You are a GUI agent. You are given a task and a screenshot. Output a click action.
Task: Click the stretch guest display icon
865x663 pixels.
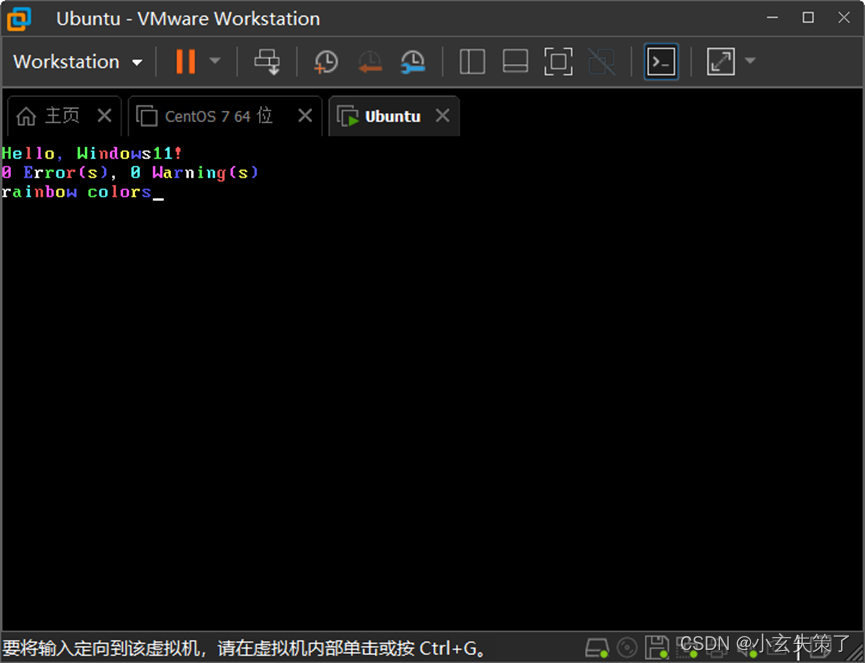[x=720, y=61]
